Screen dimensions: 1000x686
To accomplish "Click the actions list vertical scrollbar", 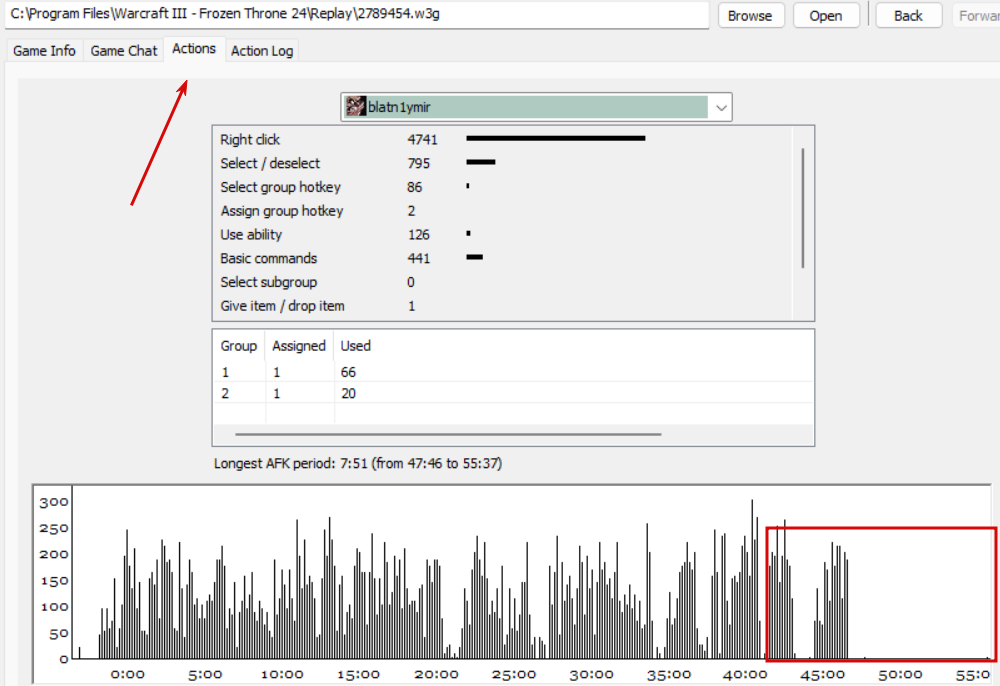I will click(x=803, y=208).
